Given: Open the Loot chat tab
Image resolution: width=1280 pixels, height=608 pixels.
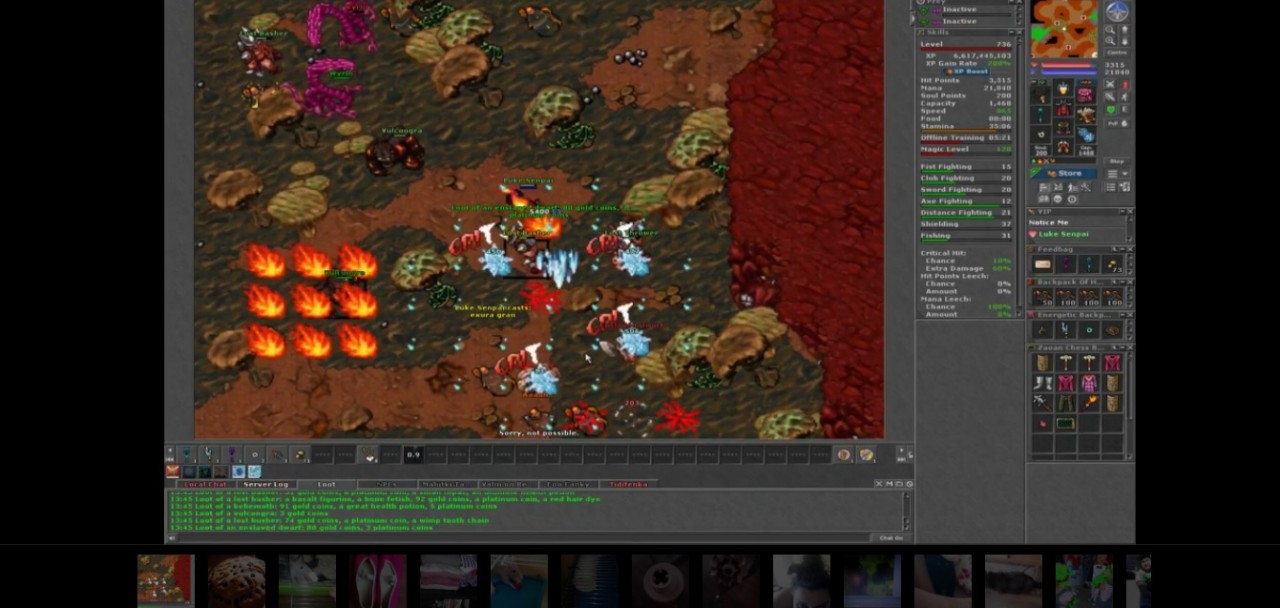Looking at the screenshot, I should coord(326,484).
